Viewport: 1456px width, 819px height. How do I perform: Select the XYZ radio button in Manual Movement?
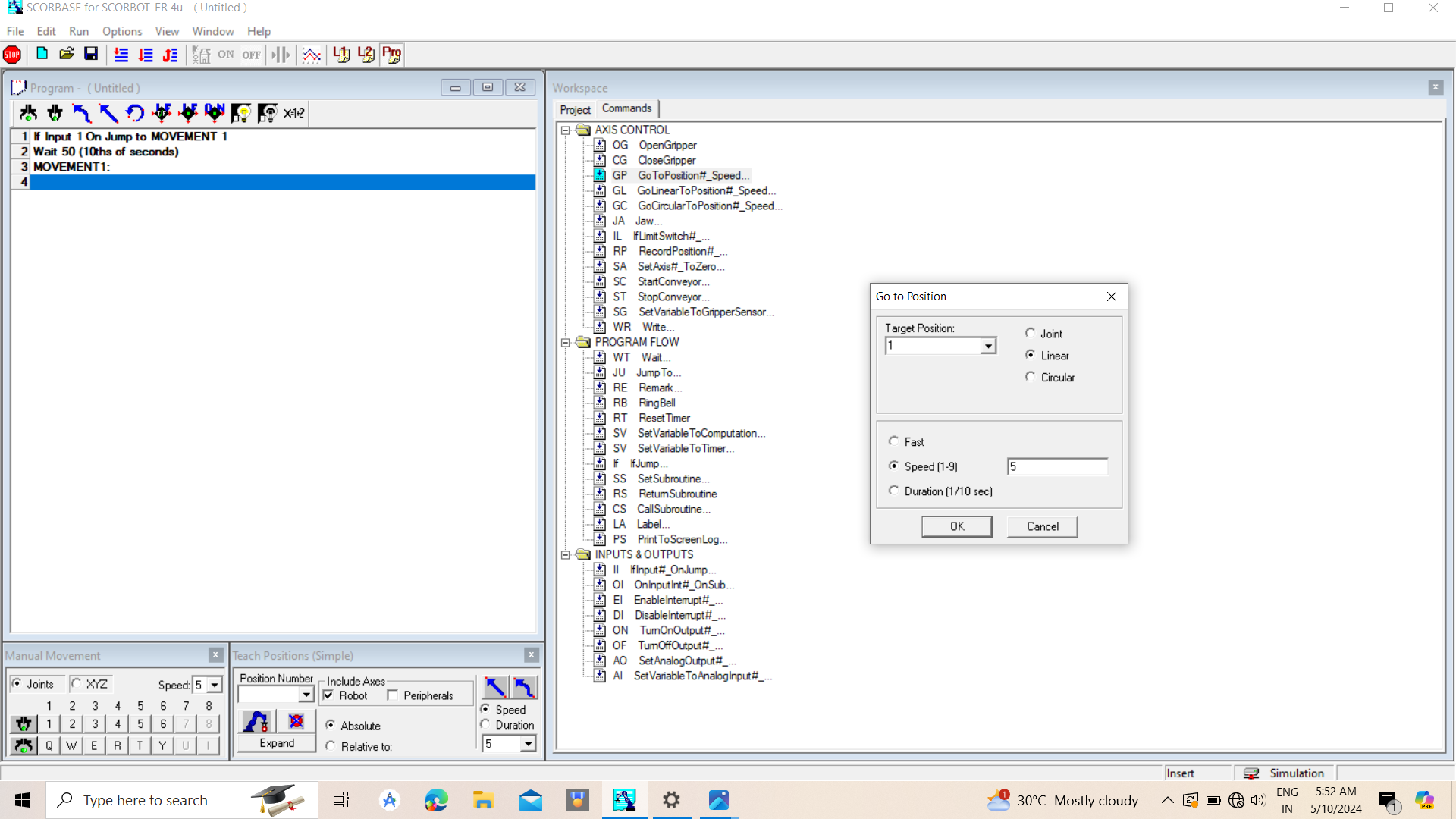click(77, 683)
